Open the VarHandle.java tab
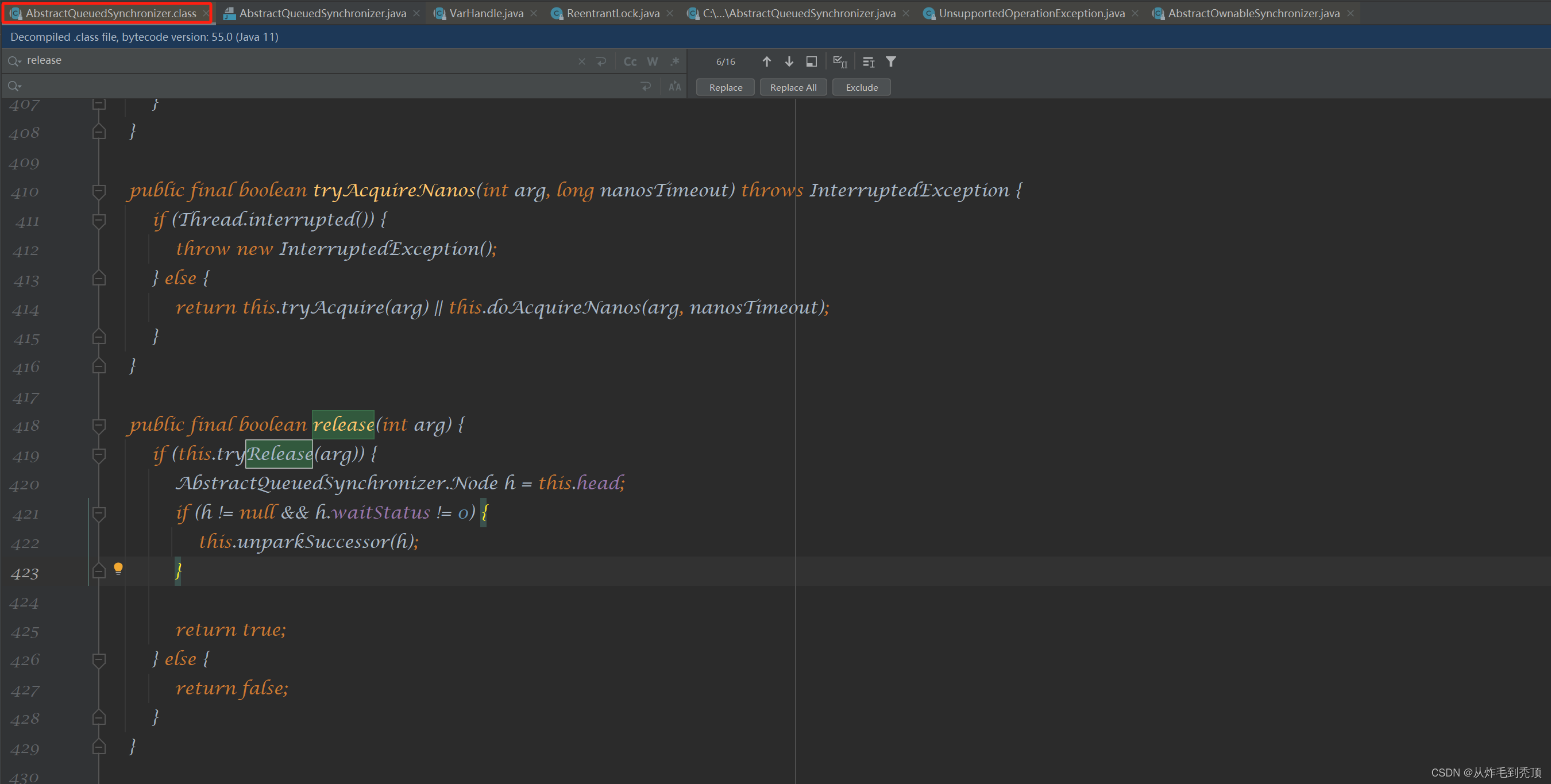Image resolution: width=1551 pixels, height=784 pixels. point(485,13)
